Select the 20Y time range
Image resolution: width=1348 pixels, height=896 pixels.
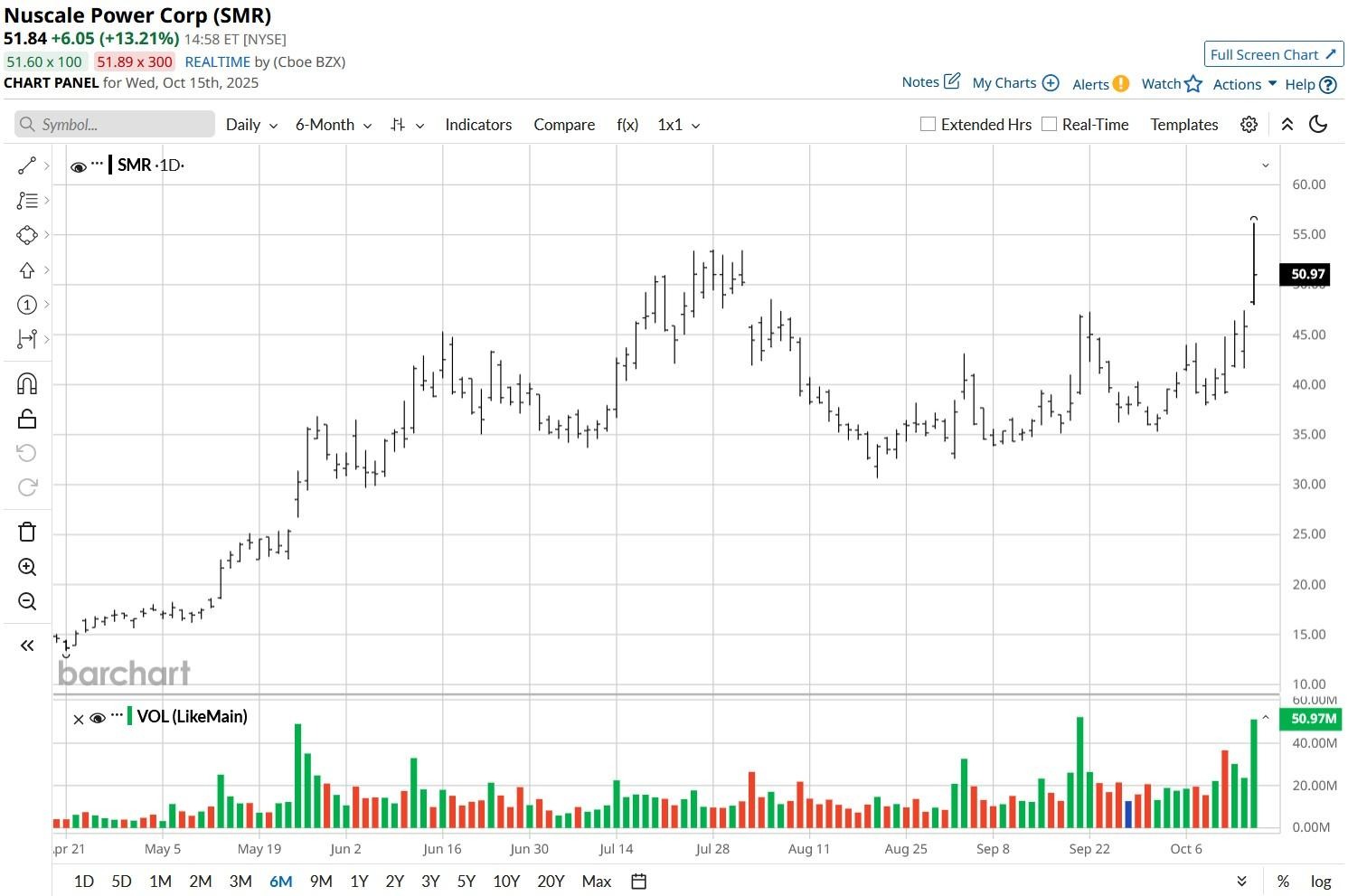(x=551, y=882)
